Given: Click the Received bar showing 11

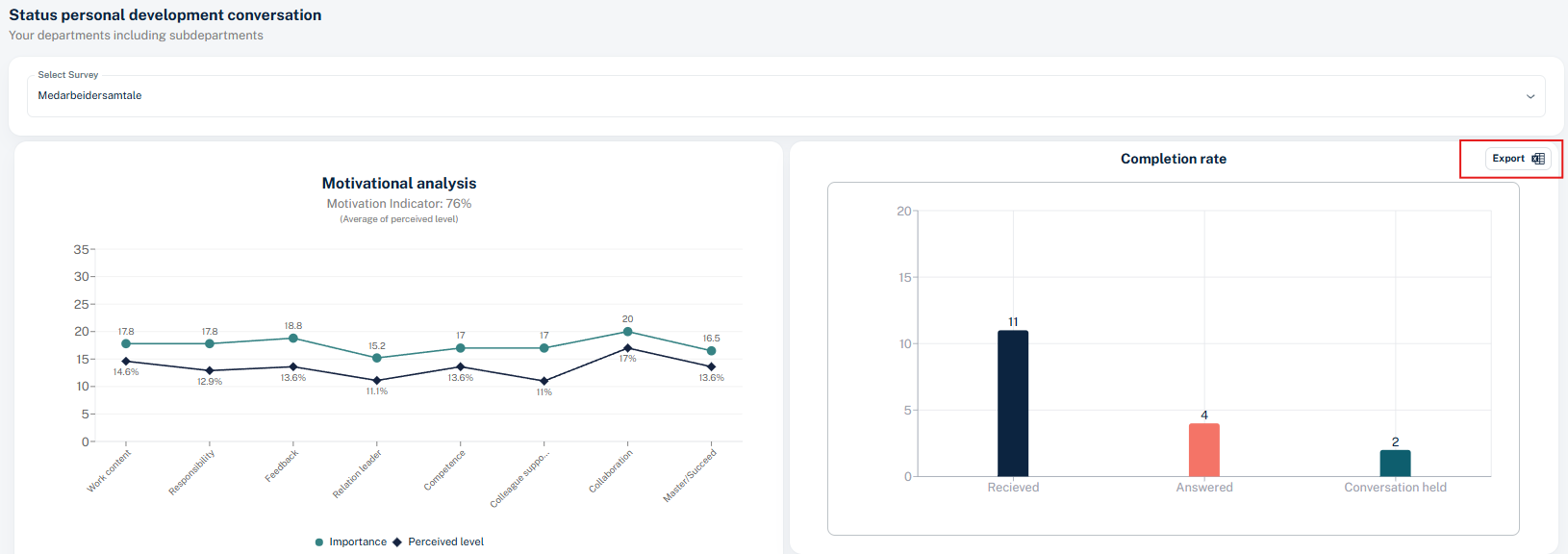Looking at the screenshot, I should [x=1013, y=404].
